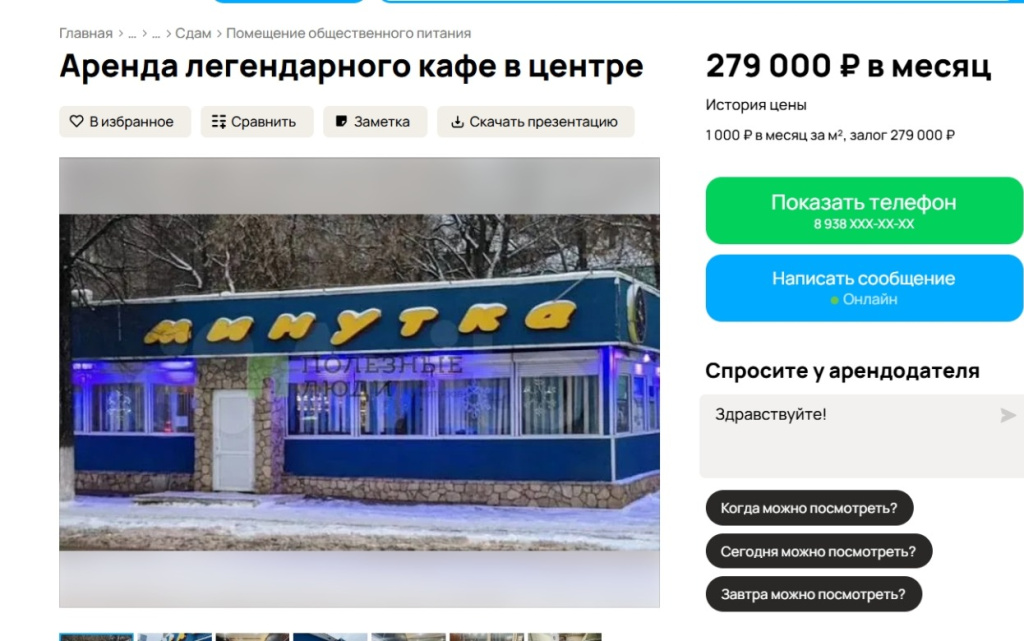Click the compare icon next to Сравнить
1024x641 pixels.
point(219,121)
